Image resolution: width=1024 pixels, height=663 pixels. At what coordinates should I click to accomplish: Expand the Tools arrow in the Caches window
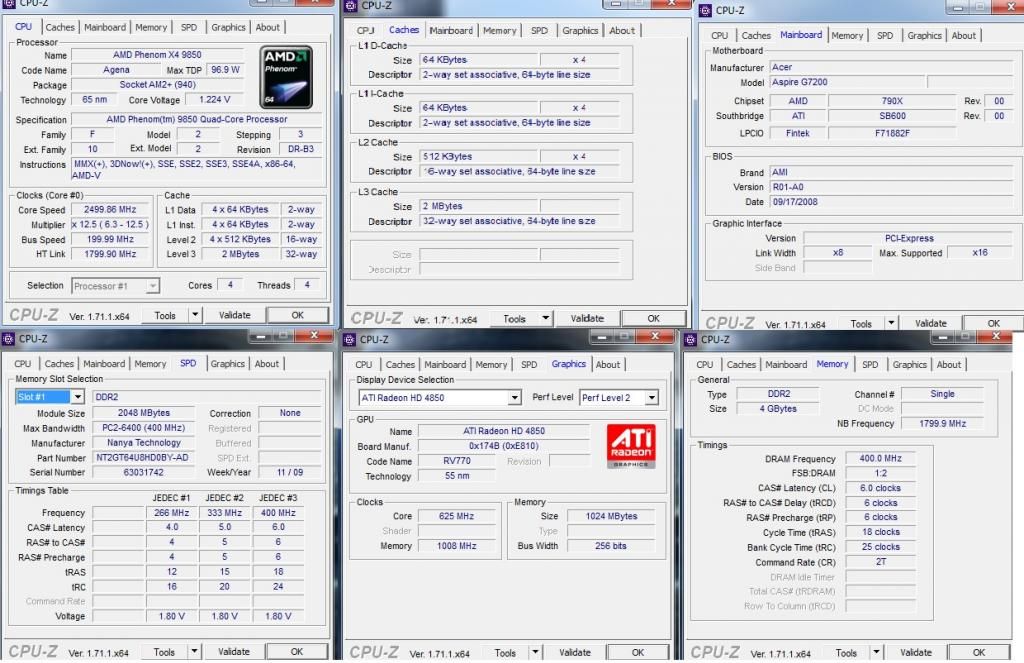[x=545, y=318]
